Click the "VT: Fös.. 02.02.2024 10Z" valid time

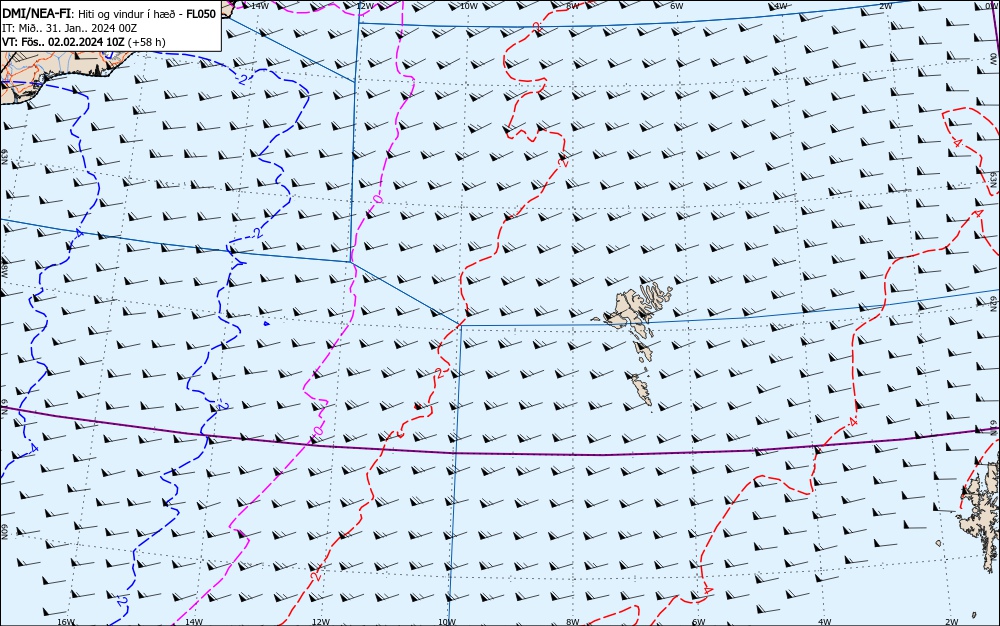click(64, 42)
